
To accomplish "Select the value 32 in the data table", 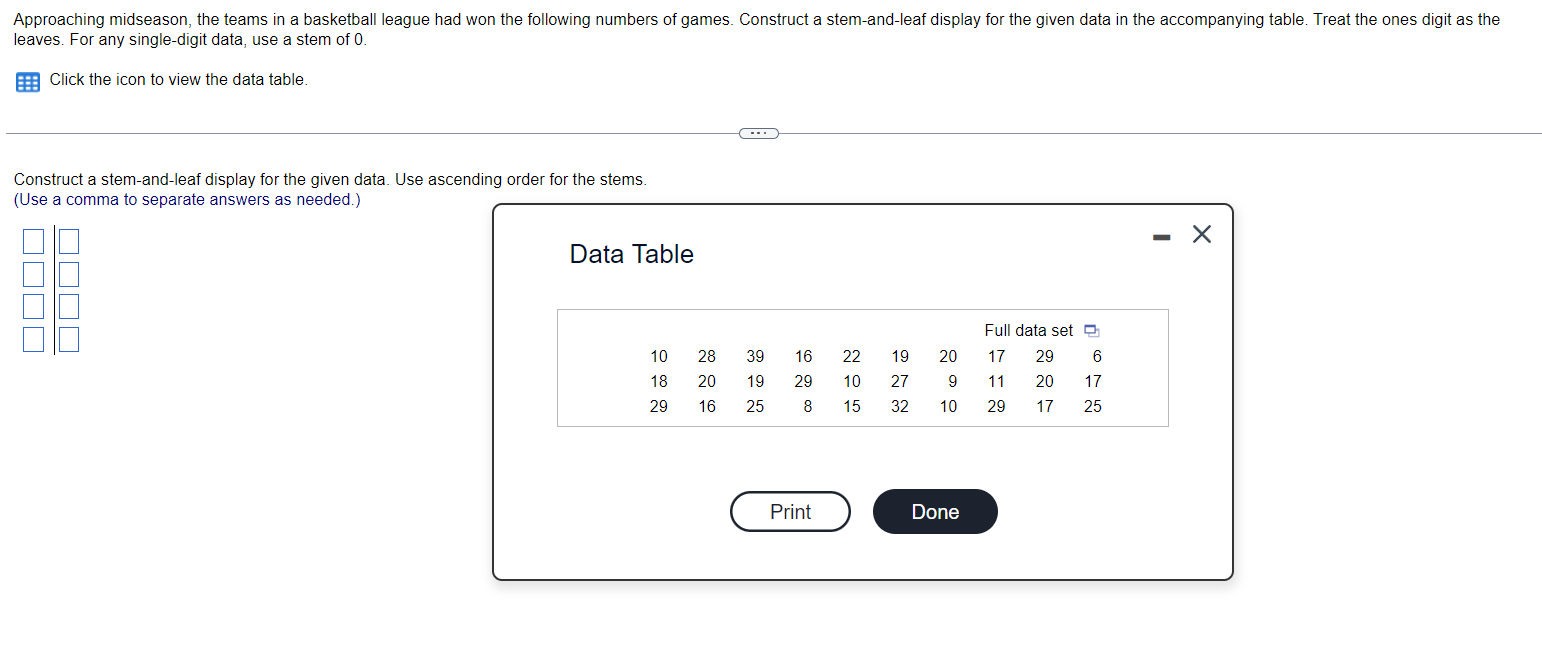I will pos(899,406).
